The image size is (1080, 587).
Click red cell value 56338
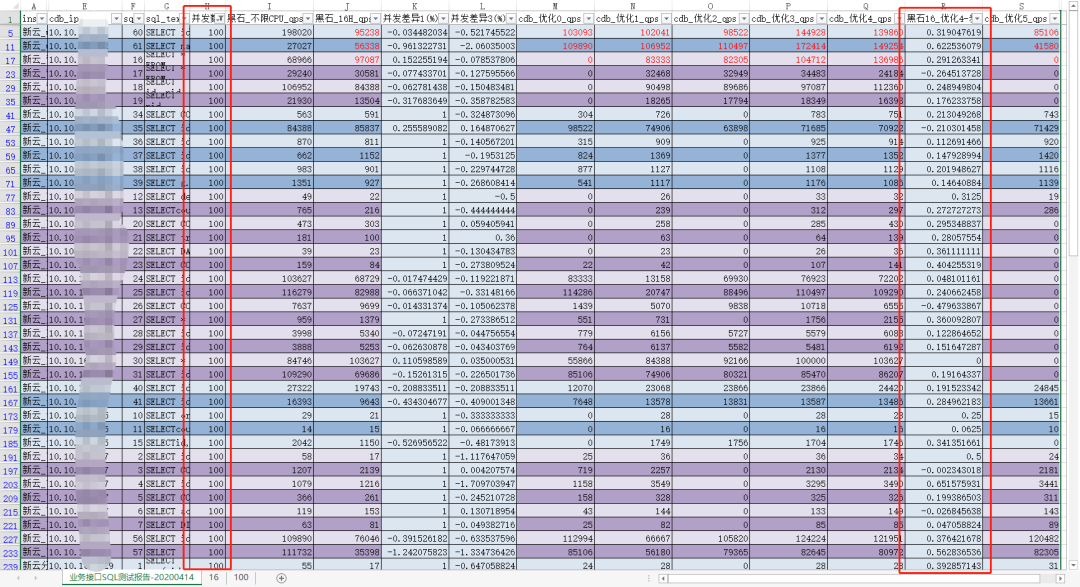(347, 46)
